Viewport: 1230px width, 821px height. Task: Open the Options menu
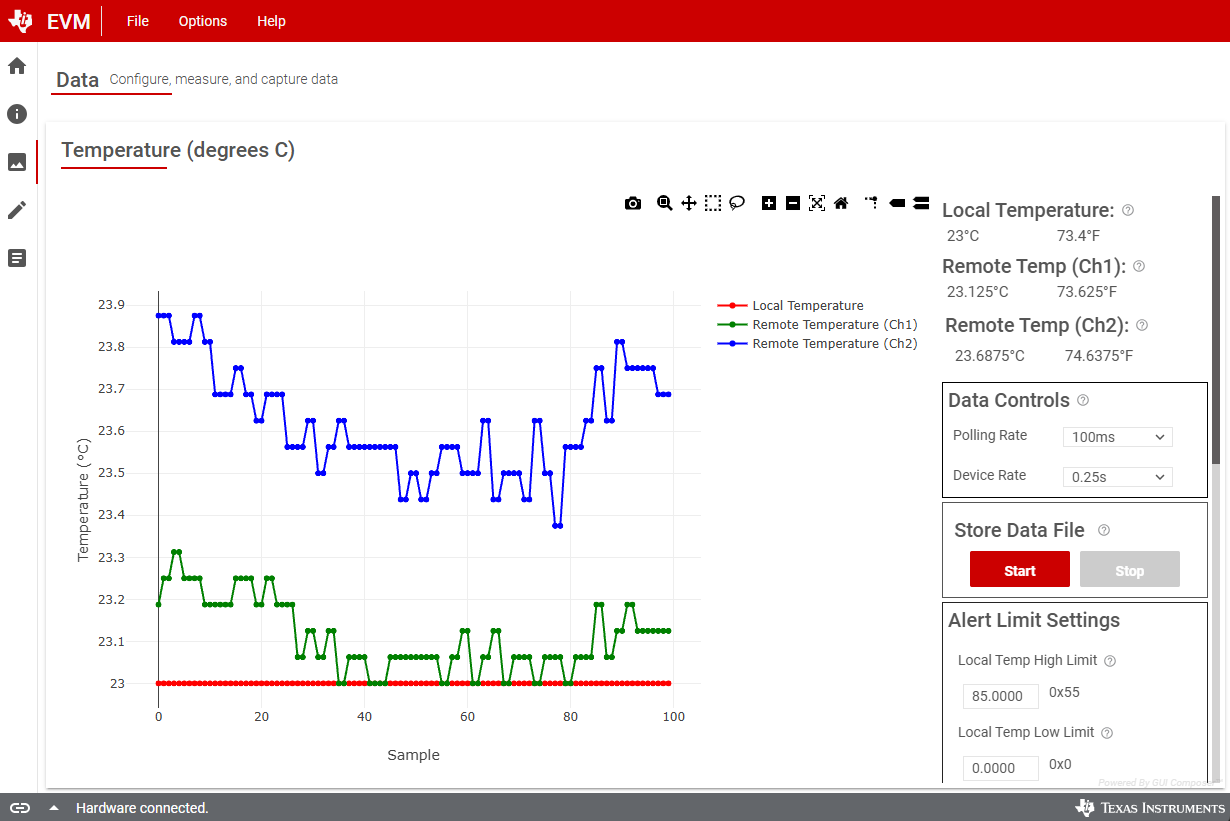point(203,21)
